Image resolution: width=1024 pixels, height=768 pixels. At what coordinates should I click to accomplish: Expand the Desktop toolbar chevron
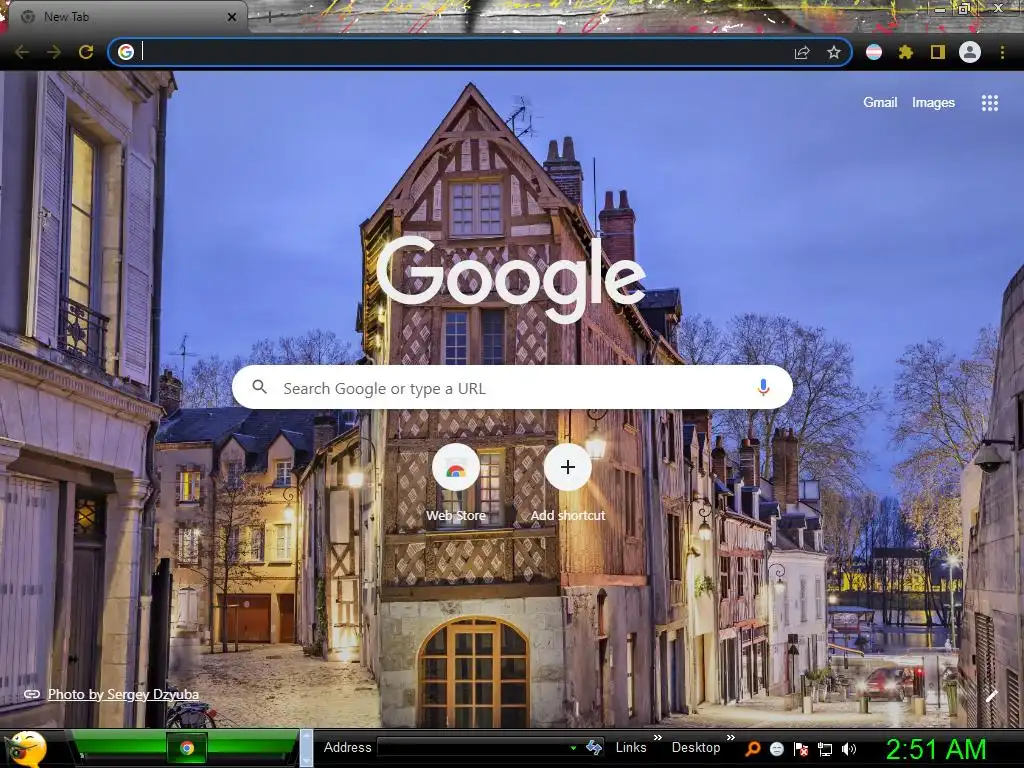tap(731, 738)
